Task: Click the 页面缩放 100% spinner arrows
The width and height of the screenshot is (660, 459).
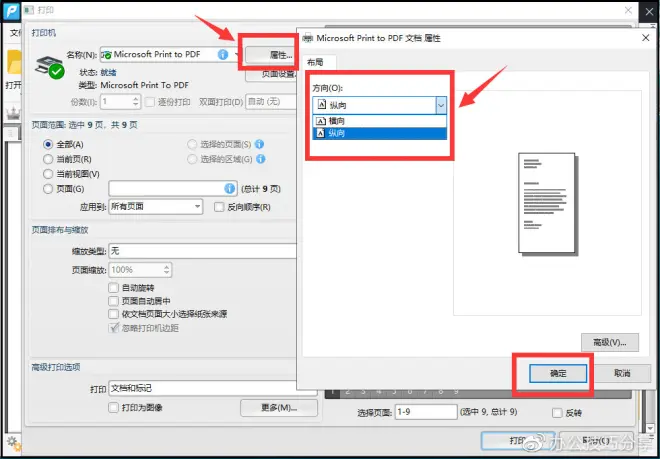Action: [167, 270]
